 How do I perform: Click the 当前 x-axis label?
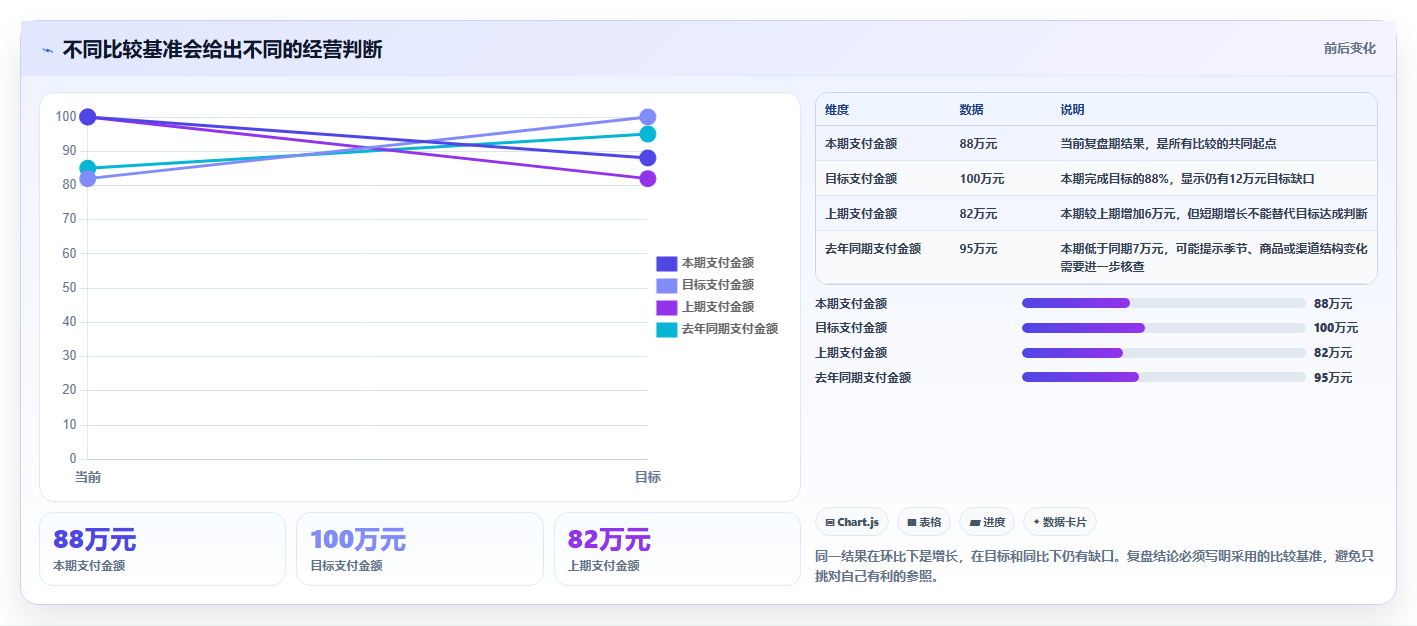(88, 477)
